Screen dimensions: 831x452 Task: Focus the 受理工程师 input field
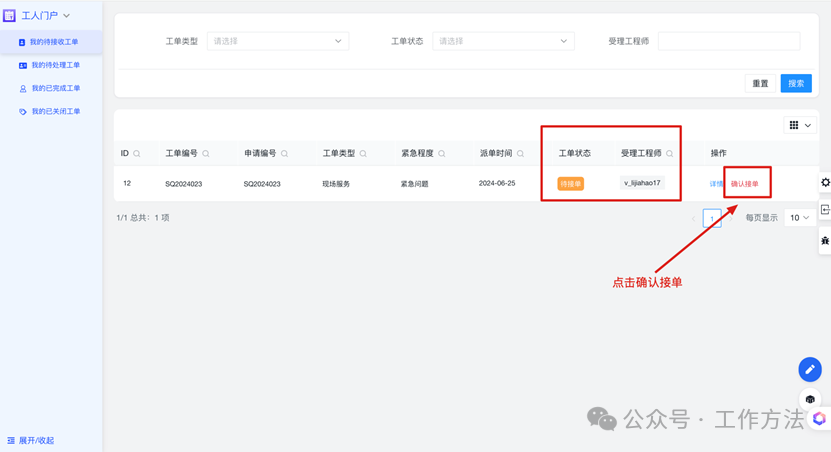pyautogui.click(x=729, y=41)
